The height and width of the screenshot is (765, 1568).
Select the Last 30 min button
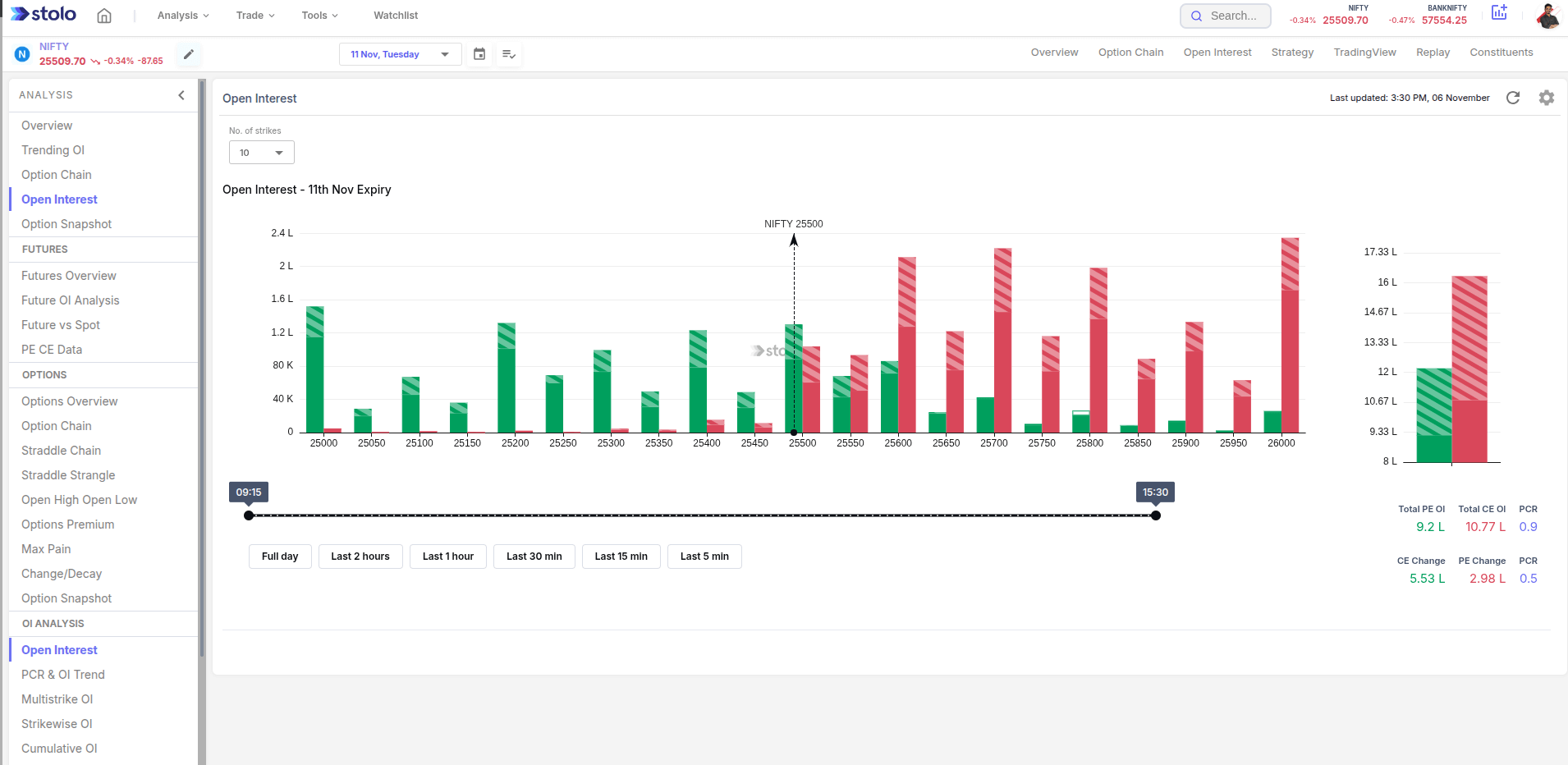coord(534,557)
